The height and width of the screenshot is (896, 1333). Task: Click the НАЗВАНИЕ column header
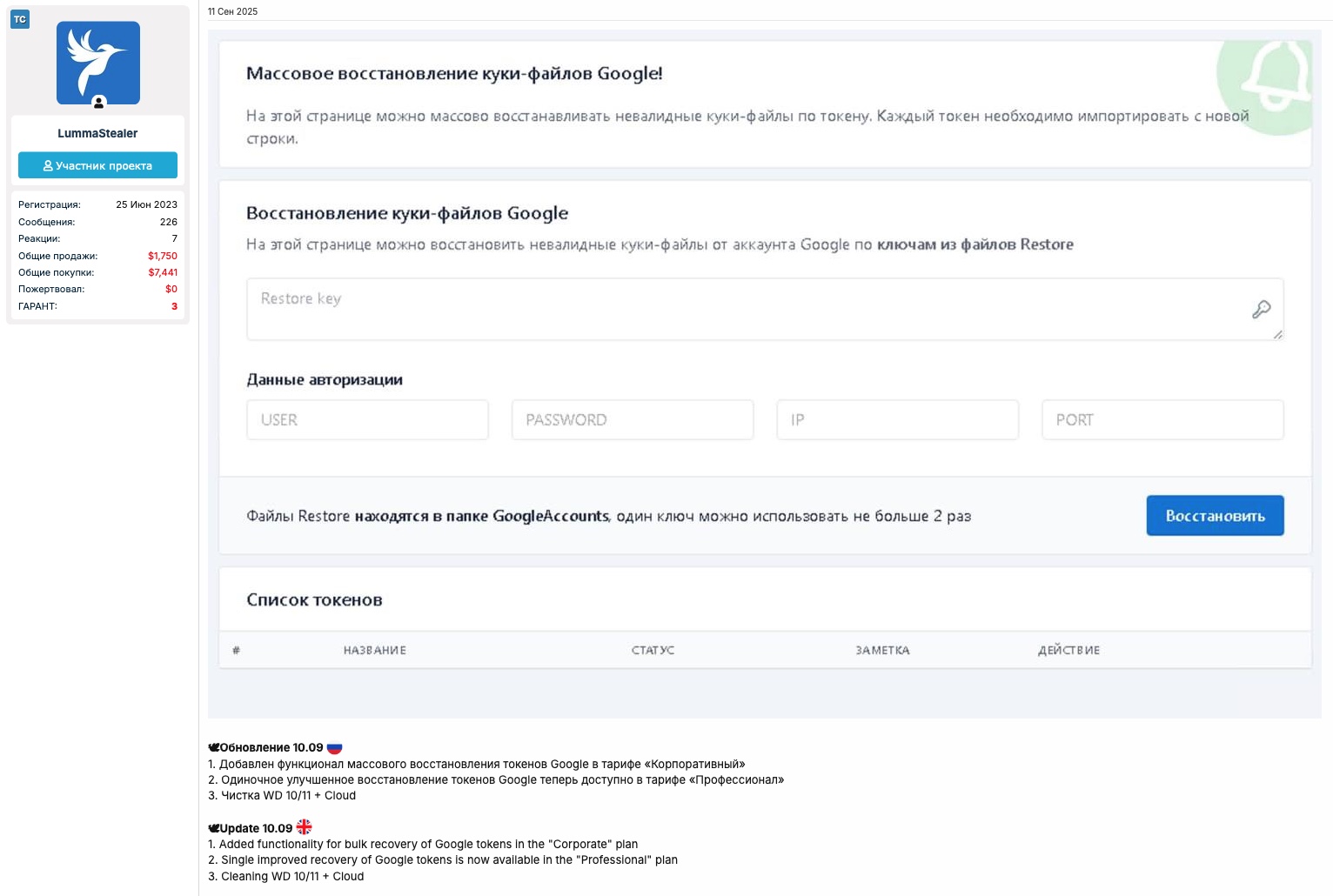click(374, 651)
